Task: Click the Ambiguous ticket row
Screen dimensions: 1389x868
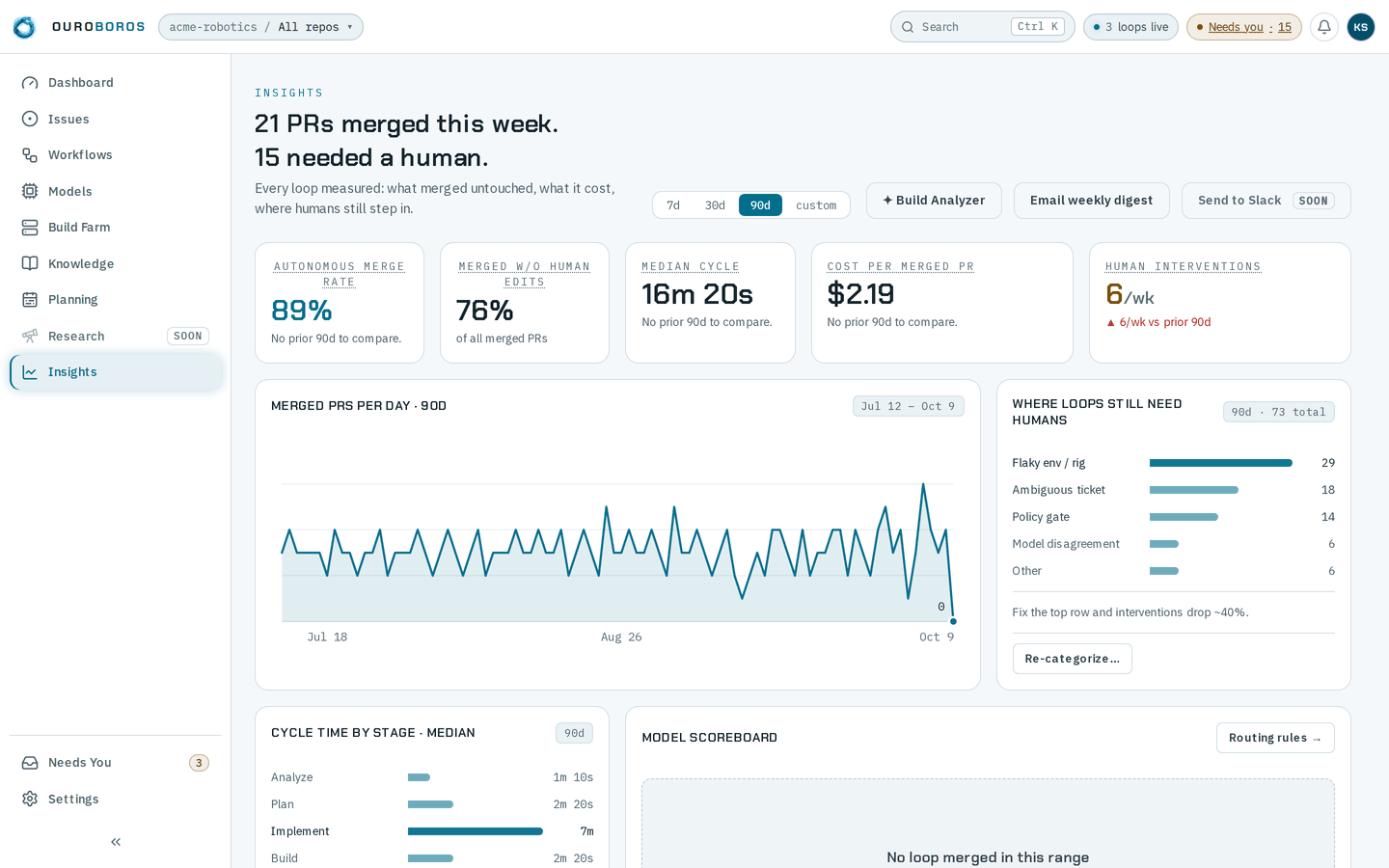Action: (1173, 490)
